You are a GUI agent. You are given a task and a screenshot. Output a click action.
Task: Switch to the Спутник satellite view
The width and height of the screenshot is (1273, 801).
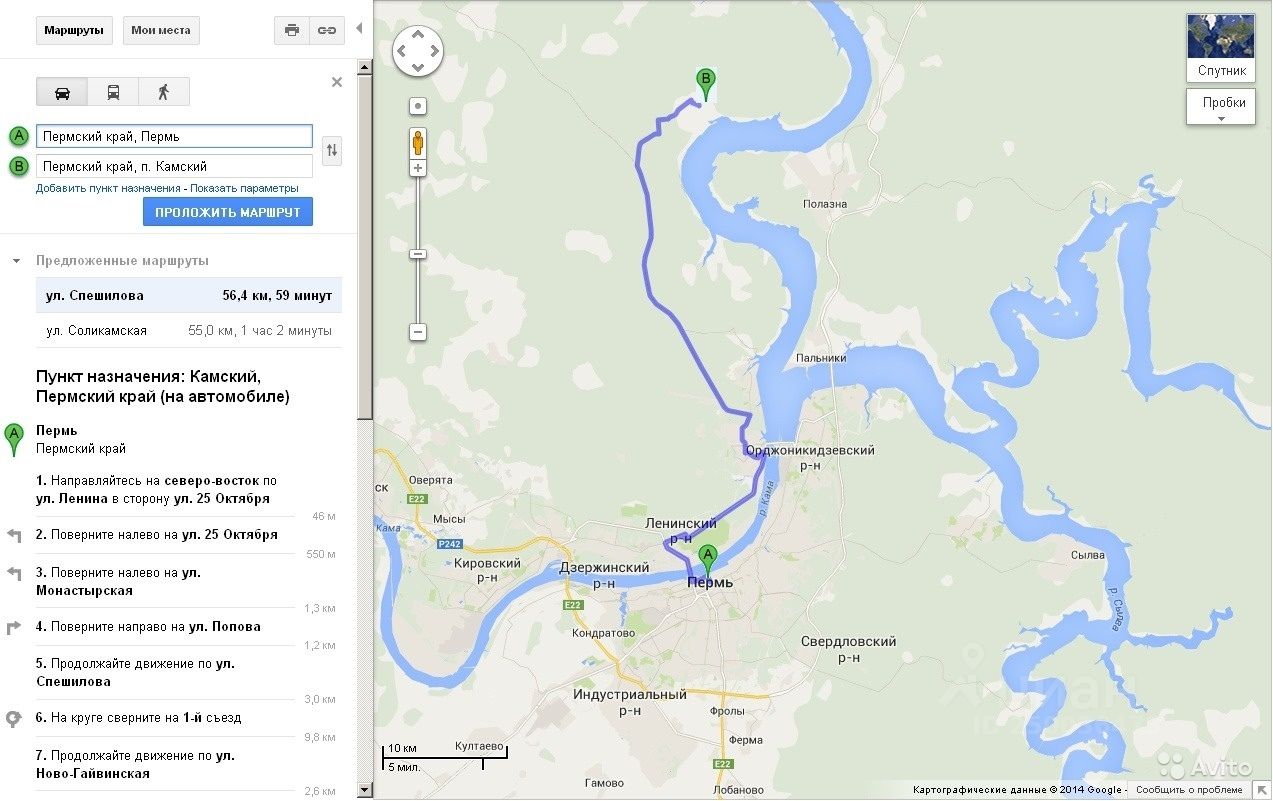pyautogui.click(x=1221, y=47)
